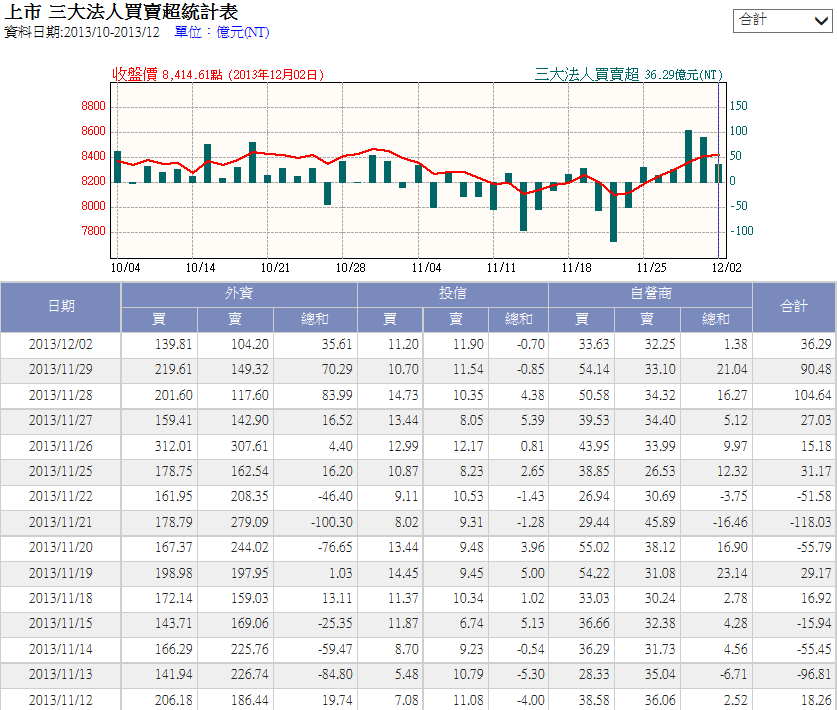This screenshot has width=837, height=710.
Task: Click foreign buy value 312.01
Action: (x=173, y=446)
